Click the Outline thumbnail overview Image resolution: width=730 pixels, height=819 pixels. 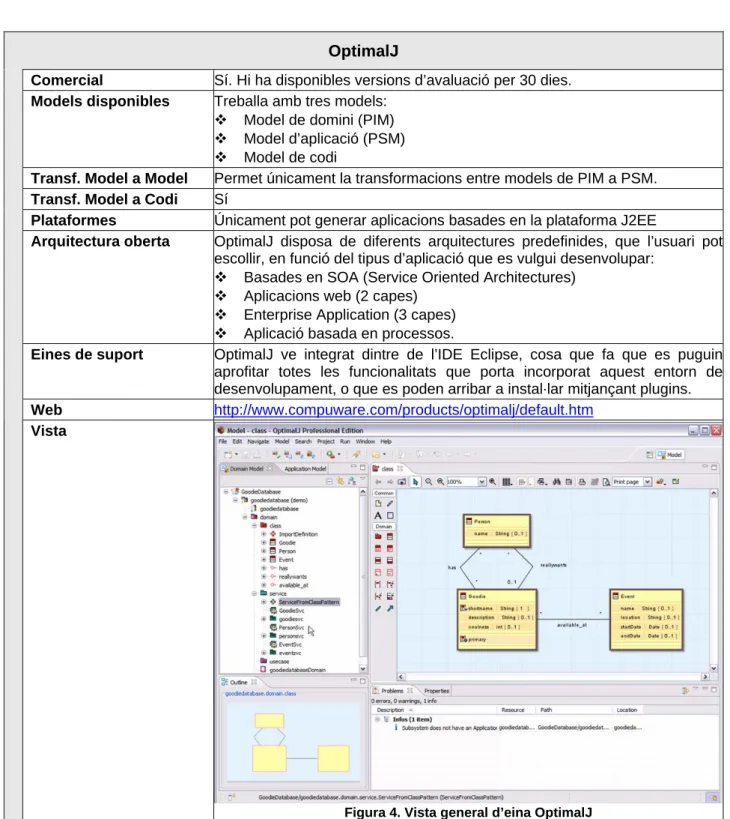tap(293, 742)
